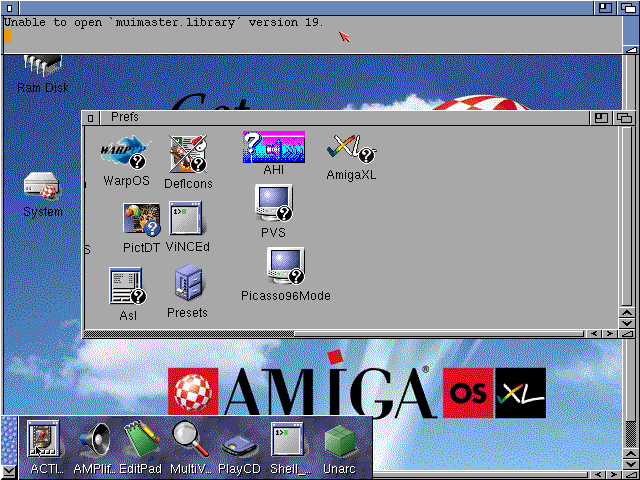Click Prefs window scroll right arrow
The image size is (640, 480).
[x=609, y=333]
